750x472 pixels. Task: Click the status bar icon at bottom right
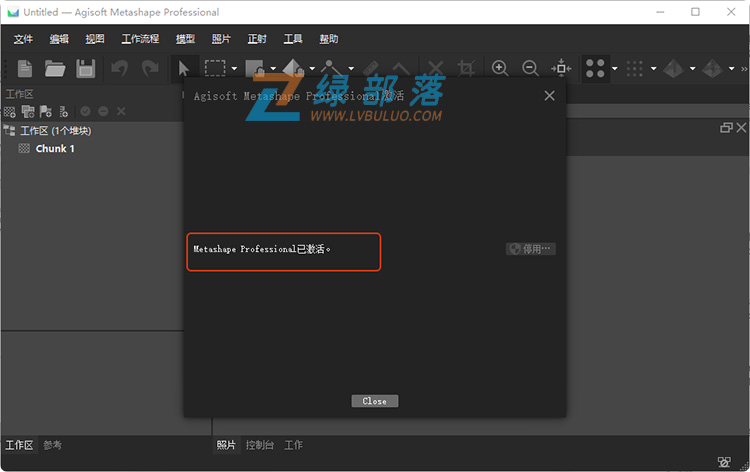coord(724,462)
